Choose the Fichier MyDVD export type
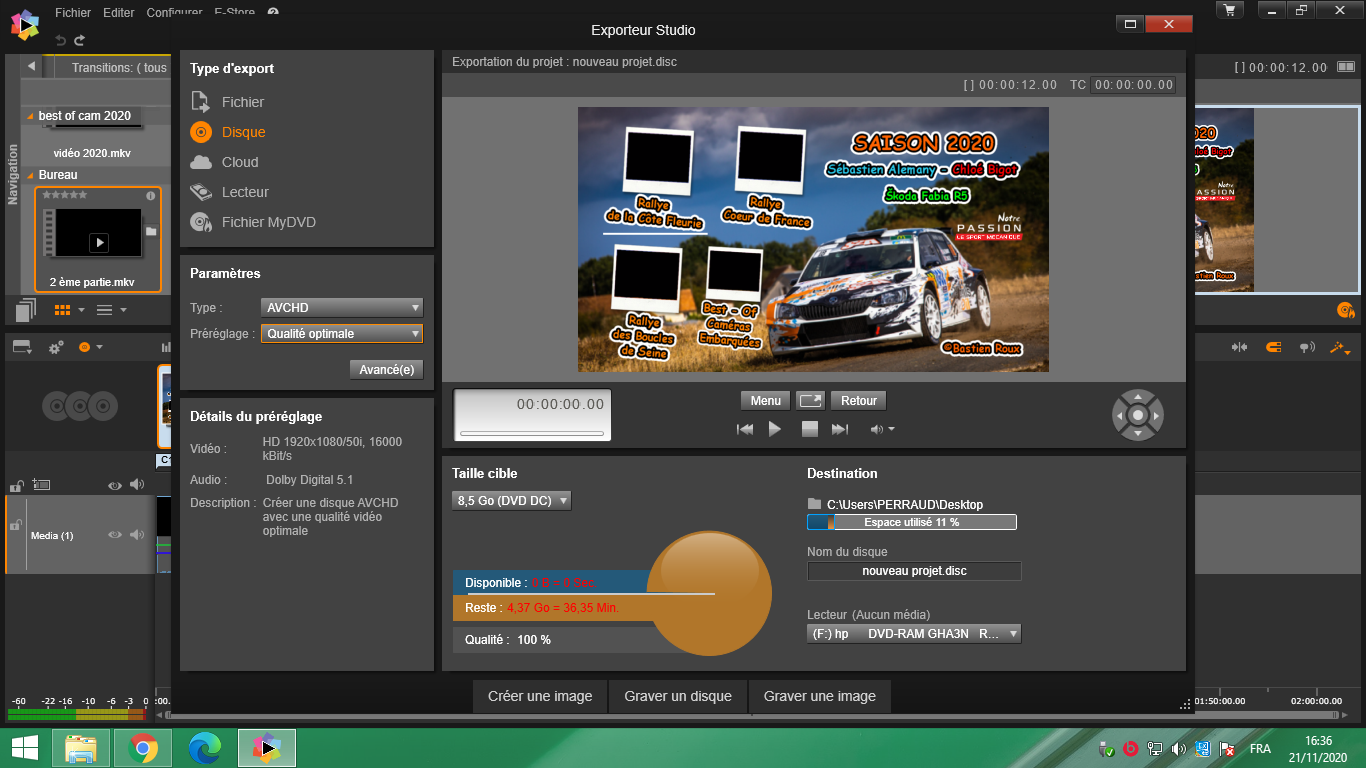The image size is (1366, 768). (x=268, y=222)
